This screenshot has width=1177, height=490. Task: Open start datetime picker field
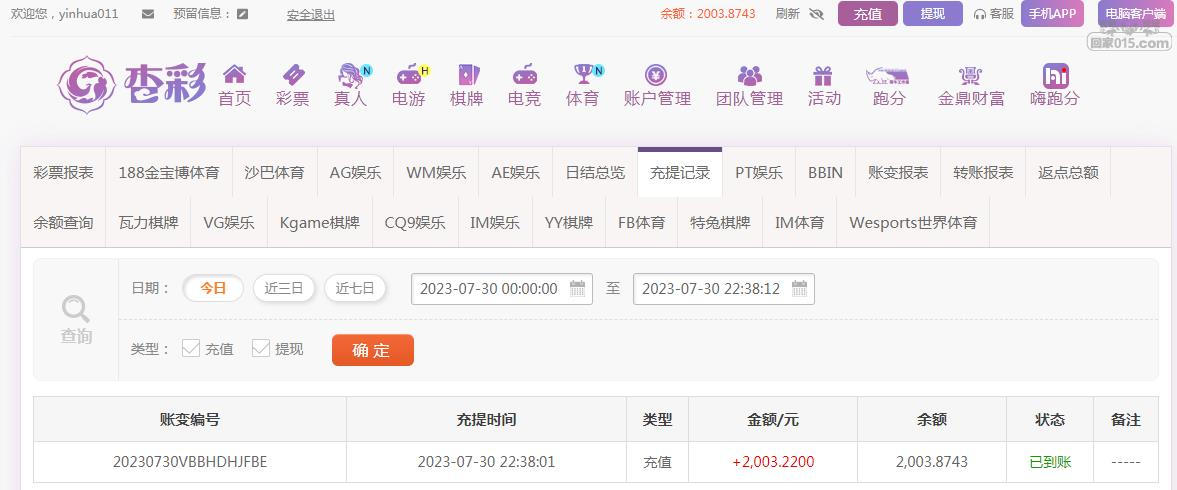(x=502, y=289)
